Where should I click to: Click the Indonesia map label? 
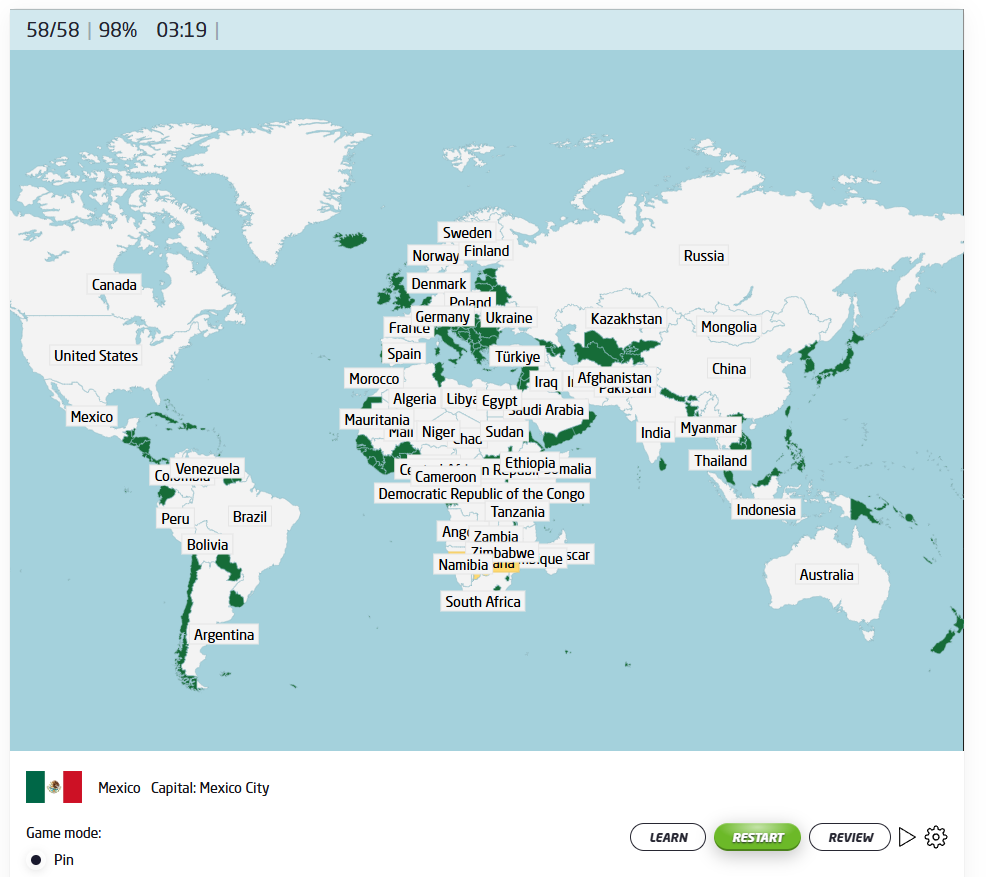coord(766,510)
